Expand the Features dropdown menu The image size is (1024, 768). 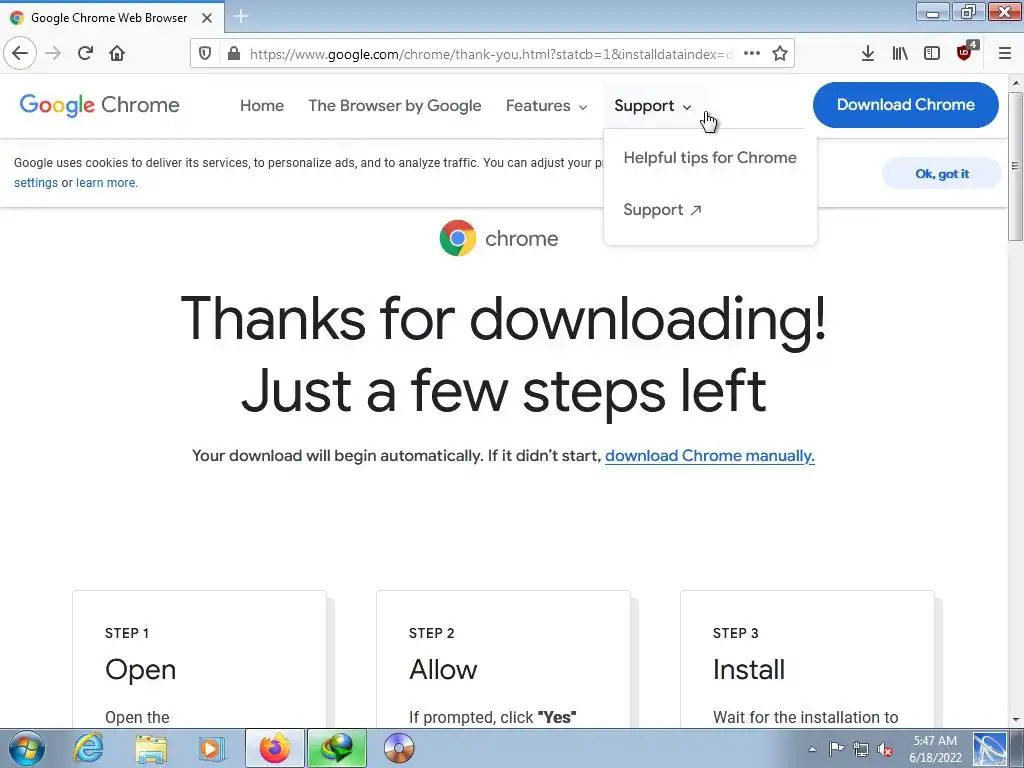tap(546, 106)
